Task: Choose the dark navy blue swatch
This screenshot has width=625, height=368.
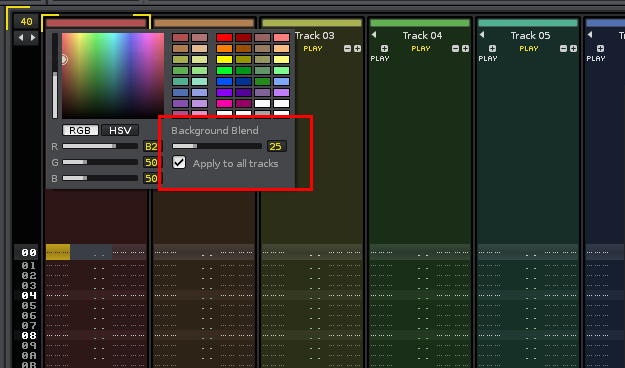Action: point(243,81)
